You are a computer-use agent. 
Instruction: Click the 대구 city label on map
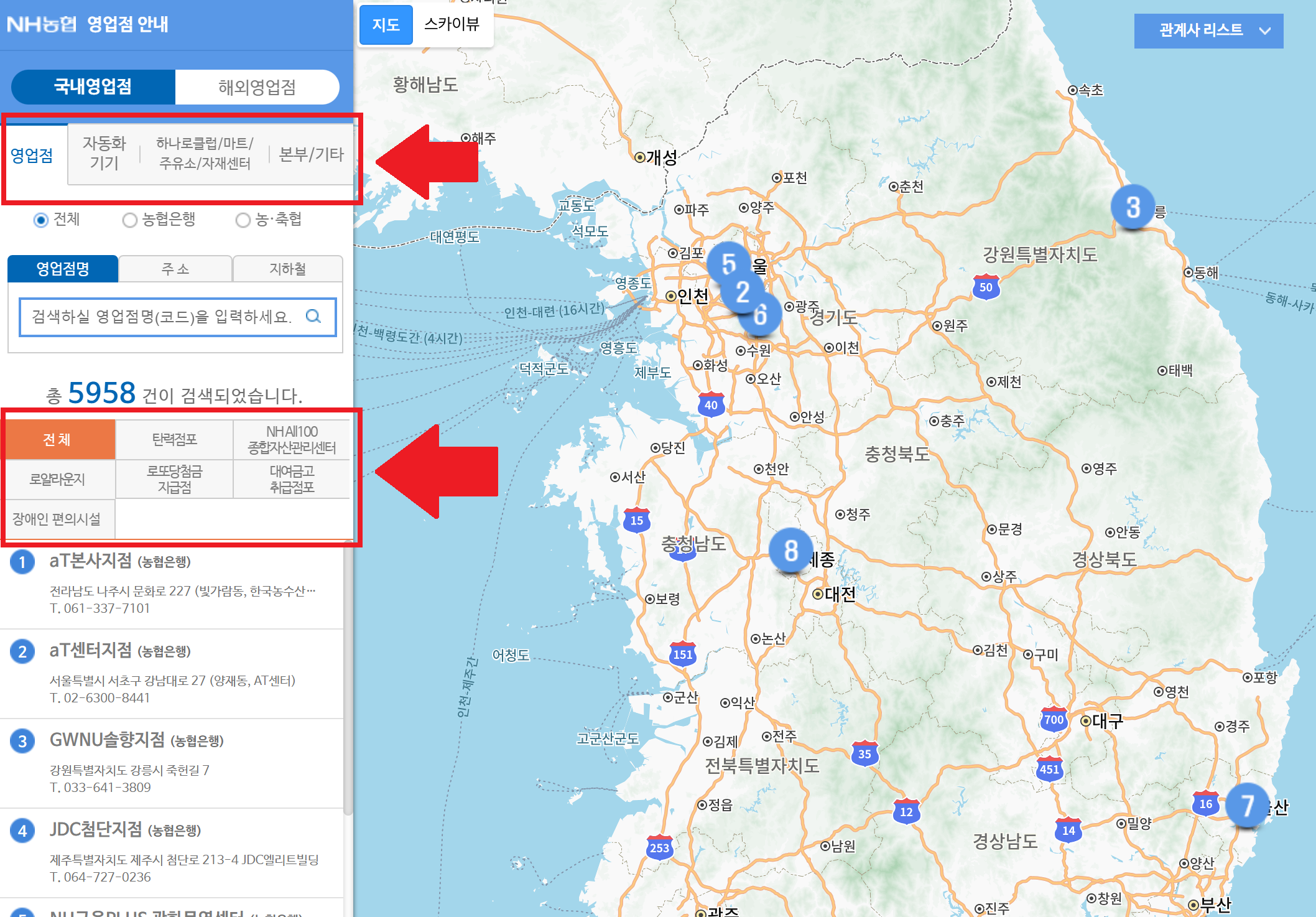point(1108,721)
